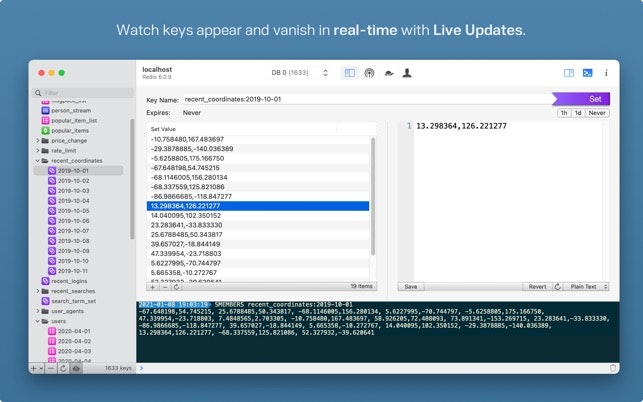Open the user clients icon
This screenshot has width=643, height=402.
(407, 73)
